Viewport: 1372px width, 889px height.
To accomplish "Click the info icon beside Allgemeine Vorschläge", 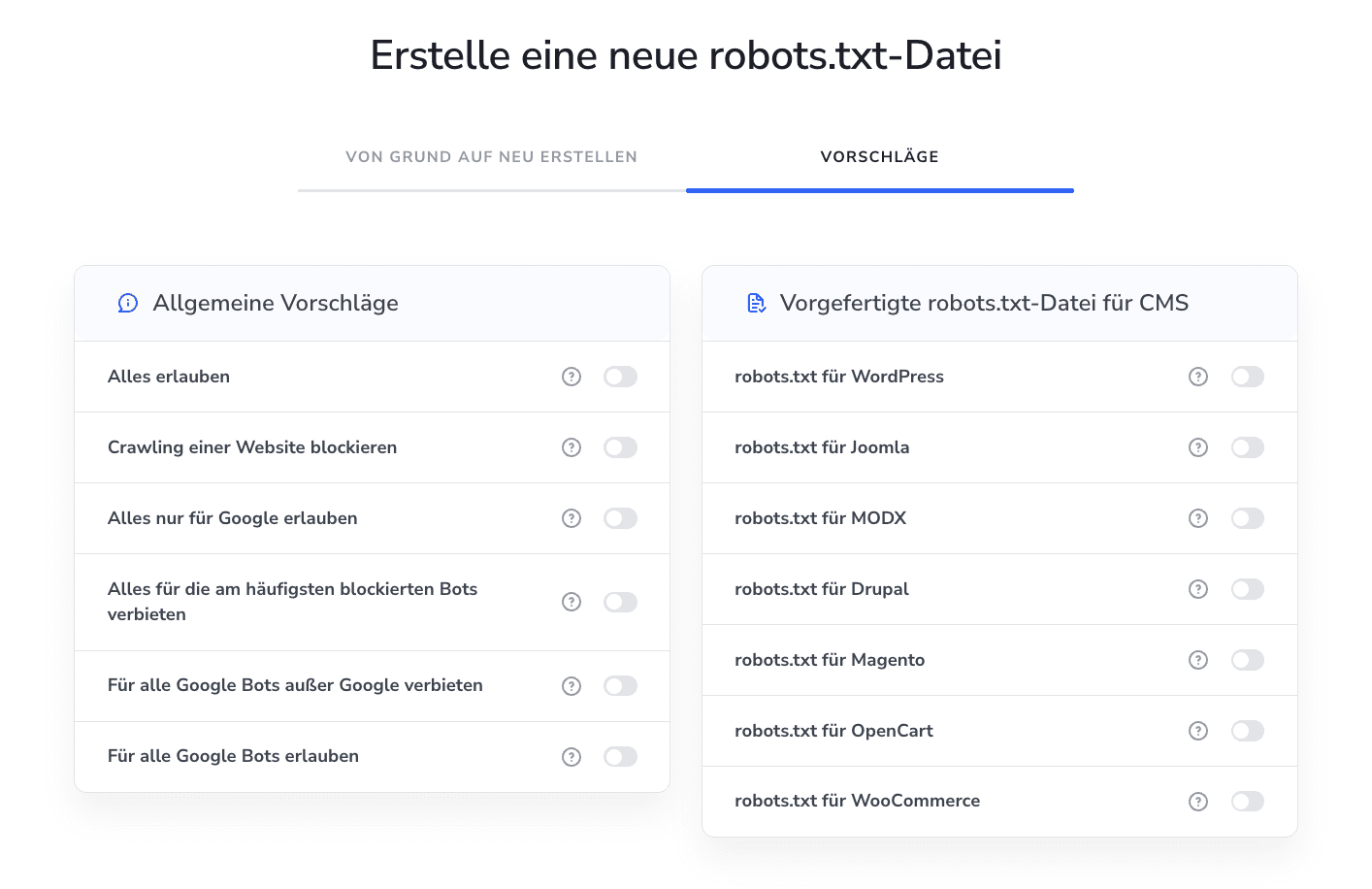I will point(127,303).
